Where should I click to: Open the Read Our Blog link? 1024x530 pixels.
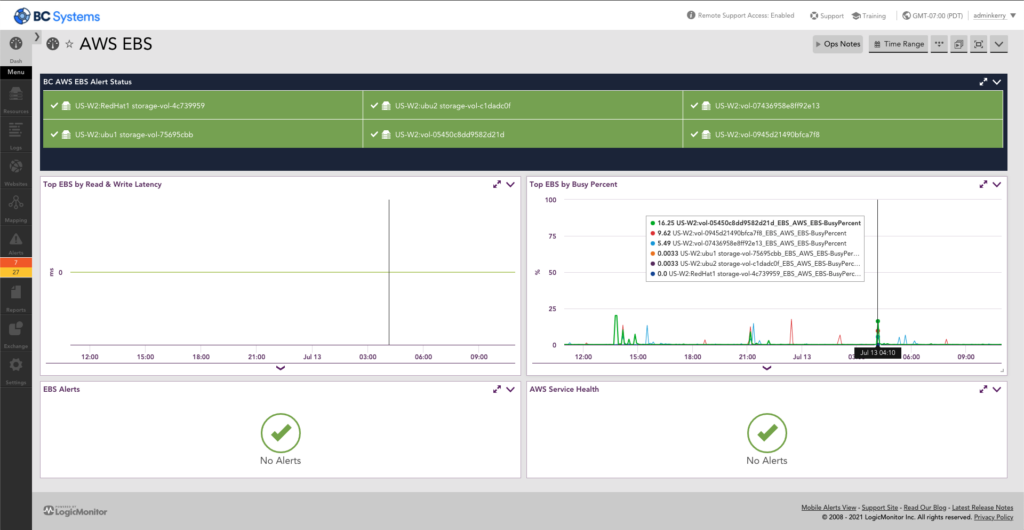925,507
